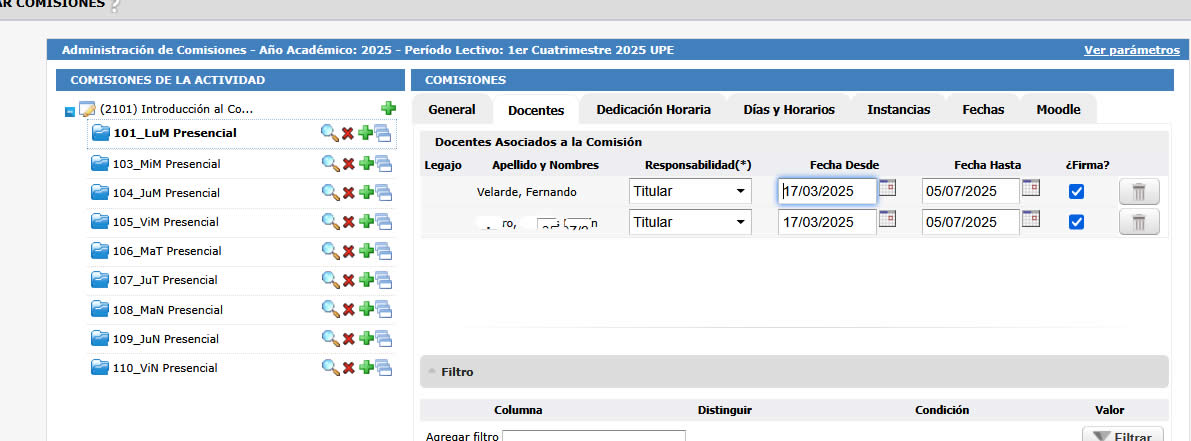
Task: Click green plus icon beside 107_JuT Presencial
Action: tap(365, 280)
